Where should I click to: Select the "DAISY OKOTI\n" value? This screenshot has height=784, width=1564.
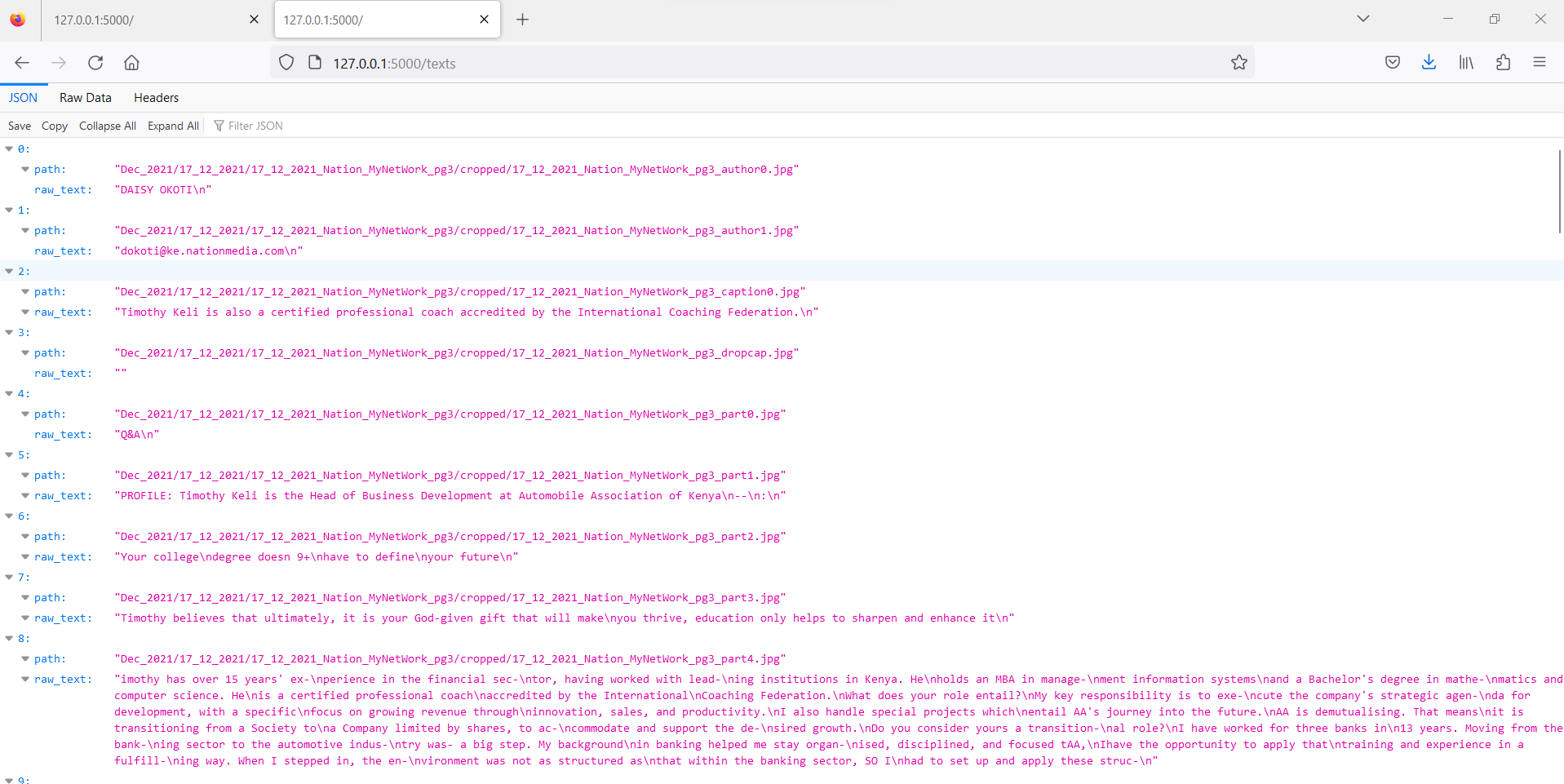click(x=163, y=190)
